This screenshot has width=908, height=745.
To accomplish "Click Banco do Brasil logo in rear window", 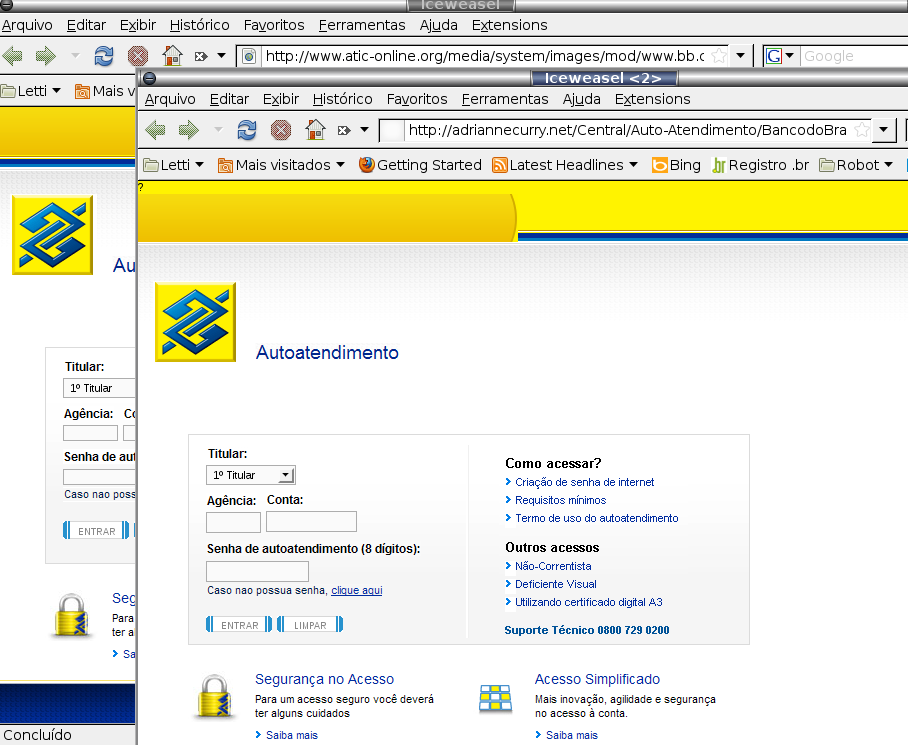I will click(x=53, y=235).
